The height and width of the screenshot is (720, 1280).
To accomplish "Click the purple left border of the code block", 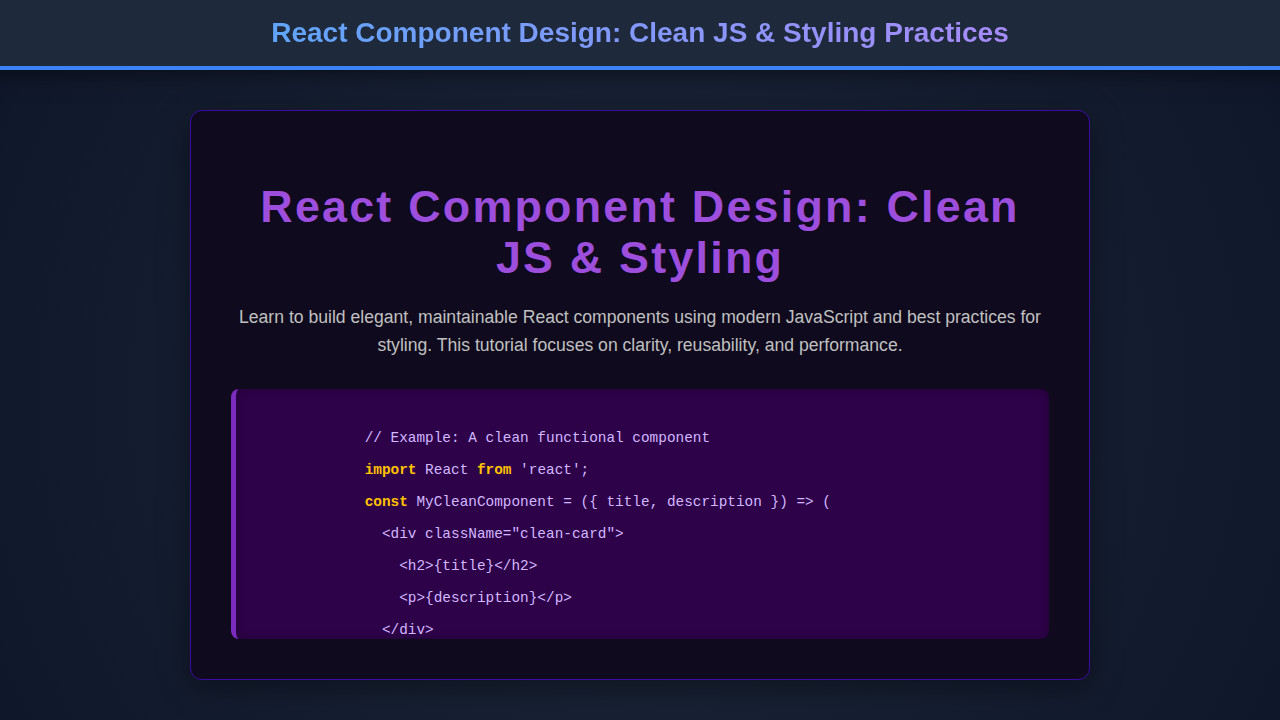I will (233, 513).
